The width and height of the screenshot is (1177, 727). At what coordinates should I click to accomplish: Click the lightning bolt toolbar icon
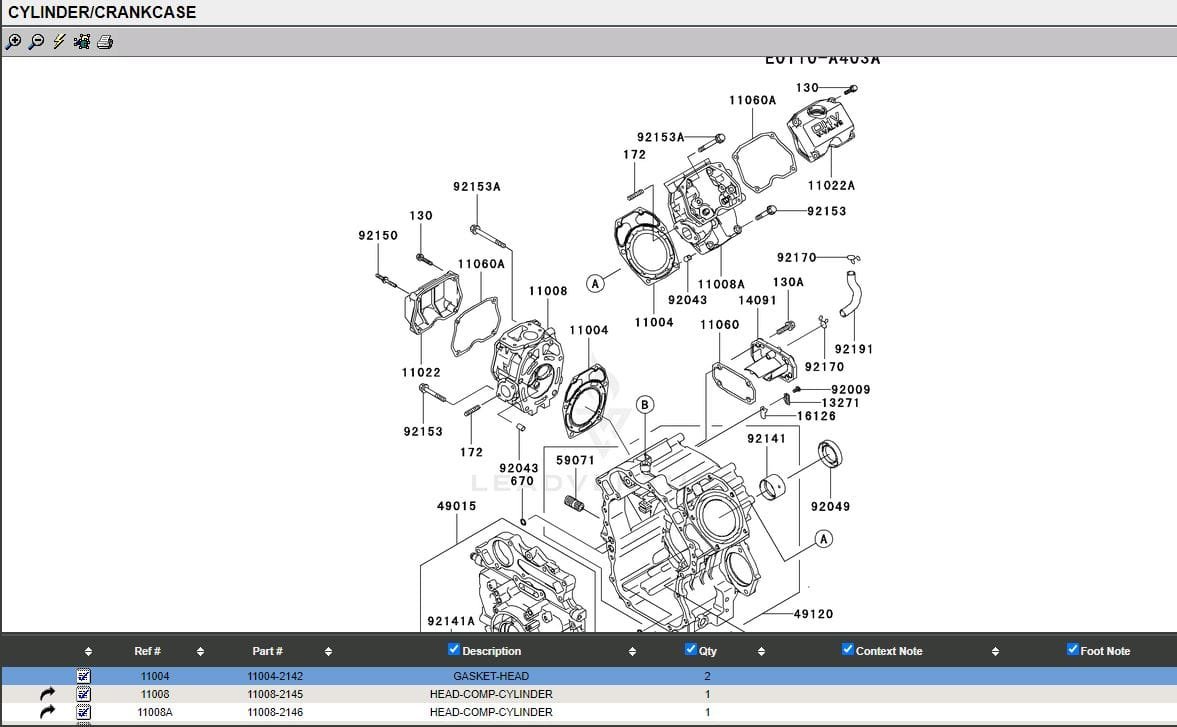pyautogui.click(x=59, y=42)
